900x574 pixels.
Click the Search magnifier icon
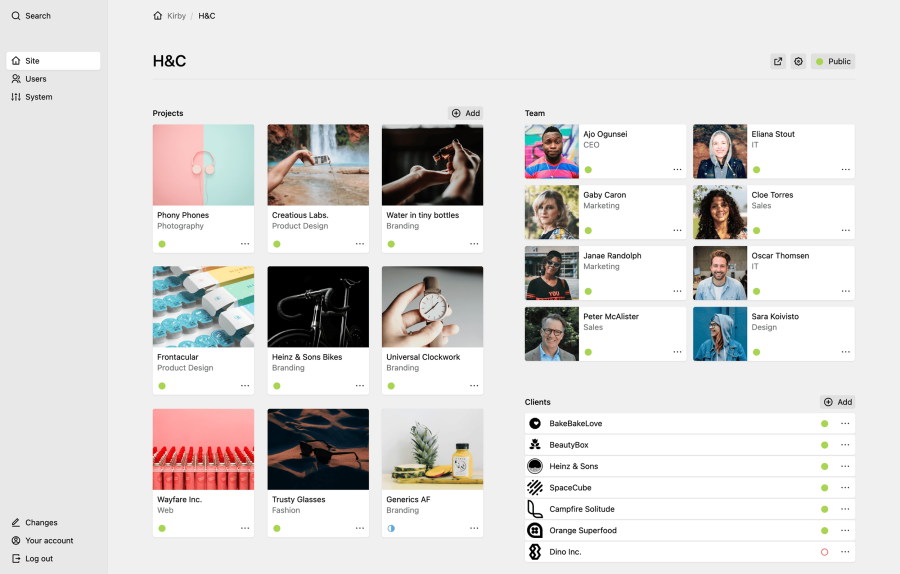point(15,15)
